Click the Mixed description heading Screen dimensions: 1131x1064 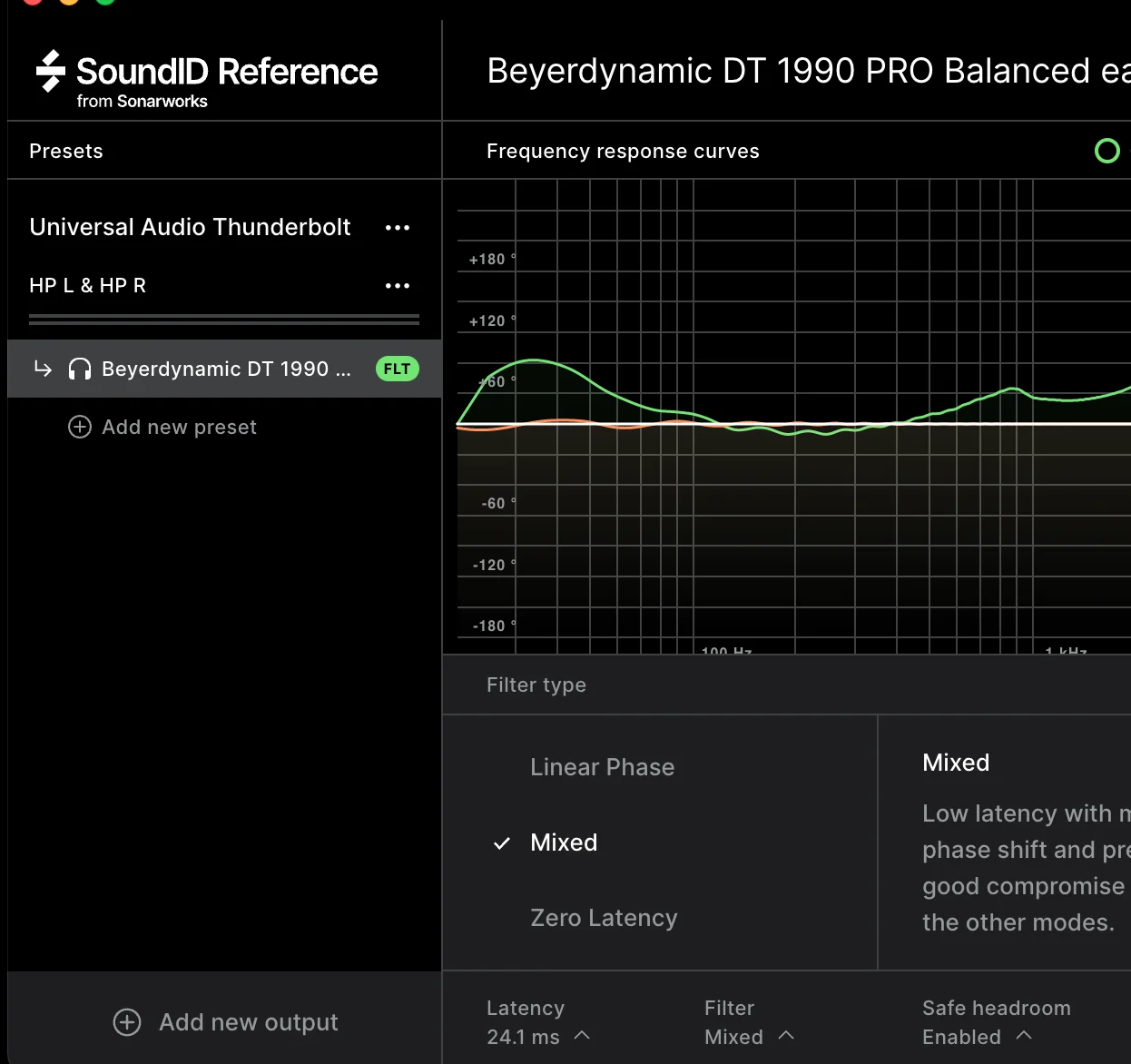(x=956, y=763)
